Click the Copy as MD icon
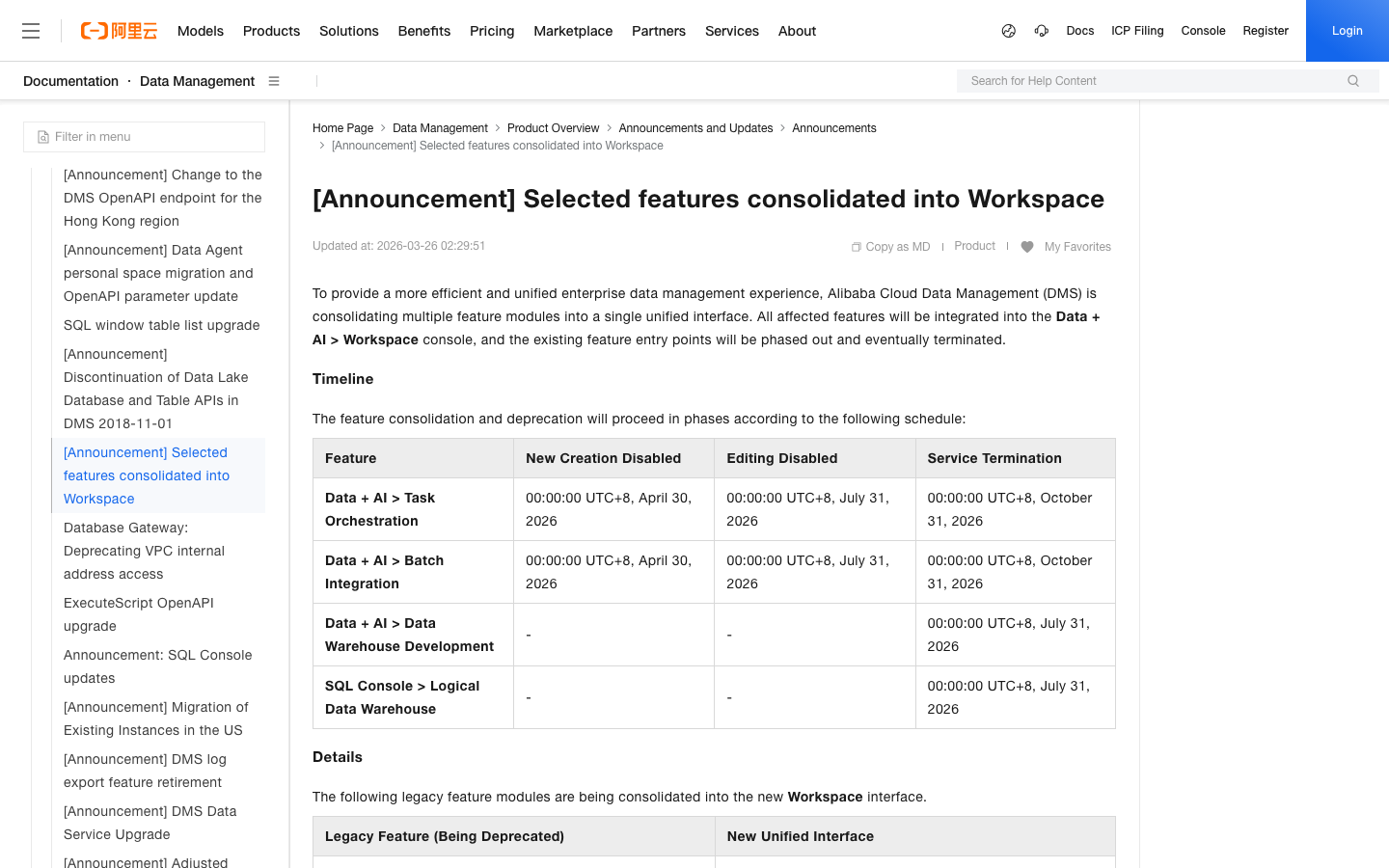Screen dimensions: 1389x868 point(856,247)
